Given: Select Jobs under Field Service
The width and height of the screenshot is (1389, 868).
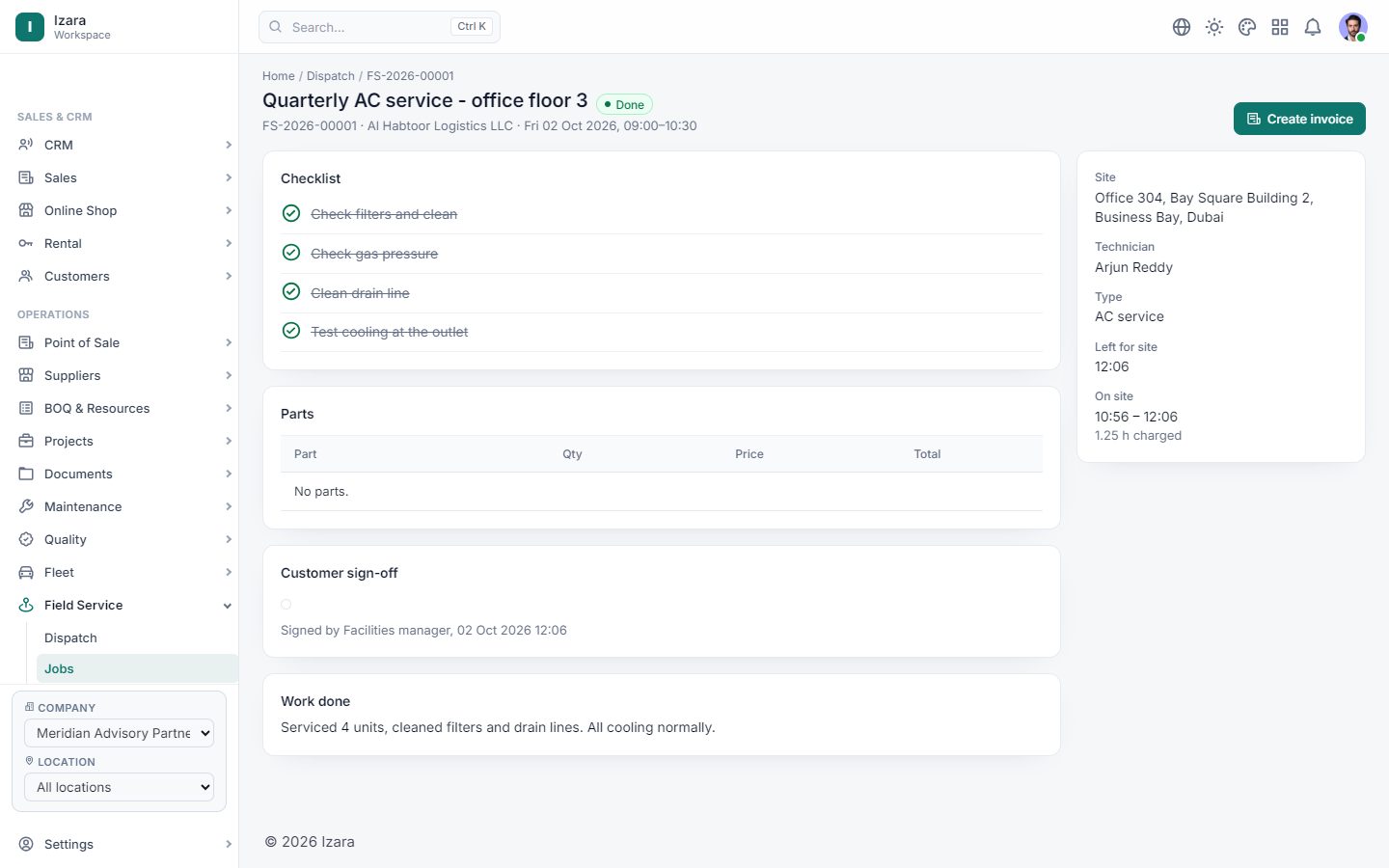Looking at the screenshot, I should [137, 668].
